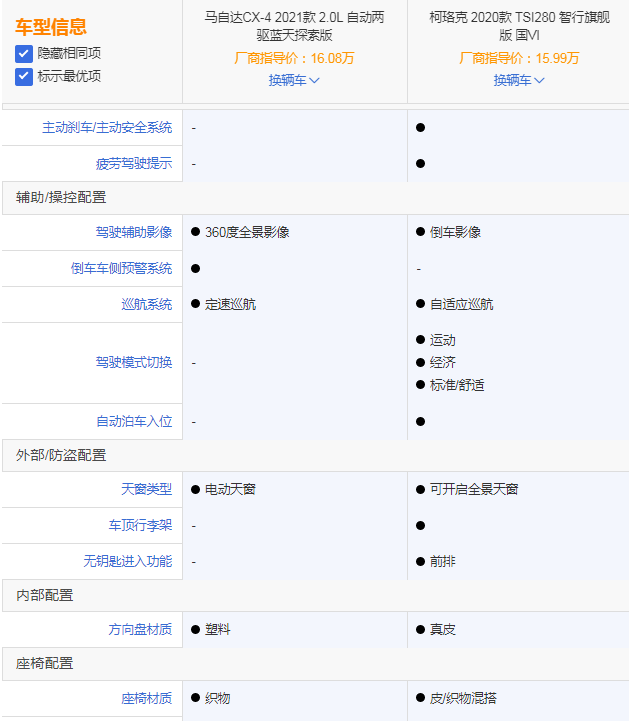Open the 方向盘材质 link

140,630
